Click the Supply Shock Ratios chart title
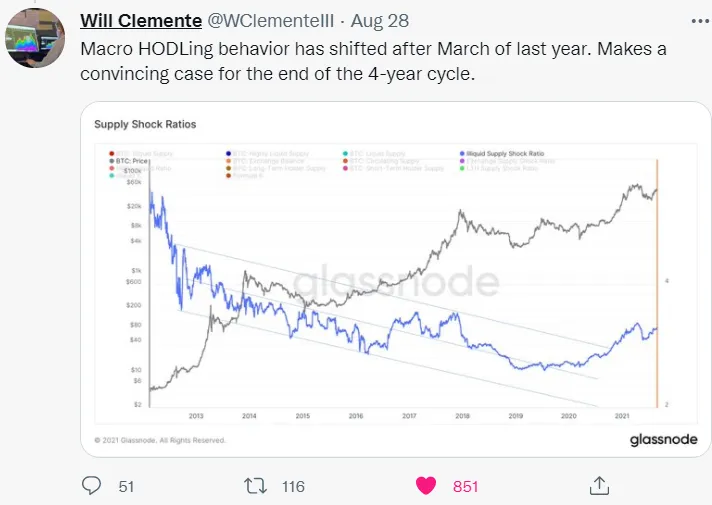 pos(145,124)
